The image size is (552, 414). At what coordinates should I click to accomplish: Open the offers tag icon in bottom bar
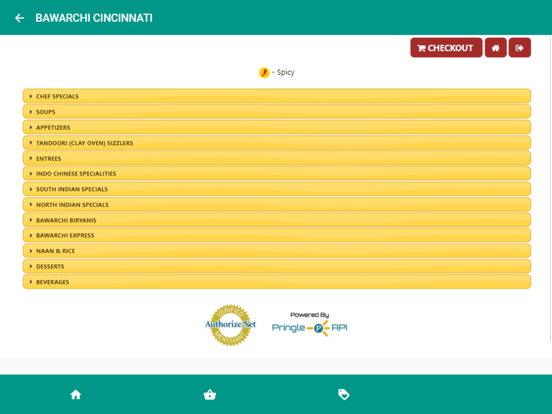point(344,394)
